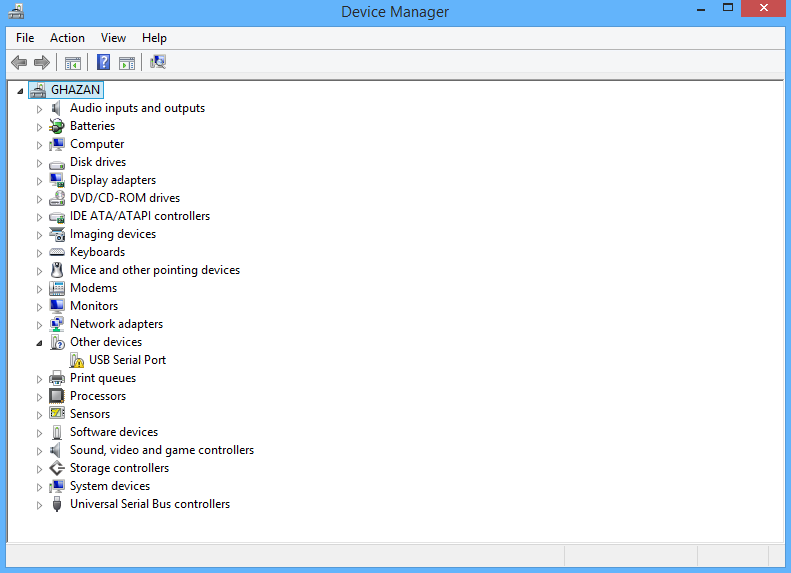This screenshot has width=791, height=573.
Task: Open the Action menu
Action: [x=67, y=38]
